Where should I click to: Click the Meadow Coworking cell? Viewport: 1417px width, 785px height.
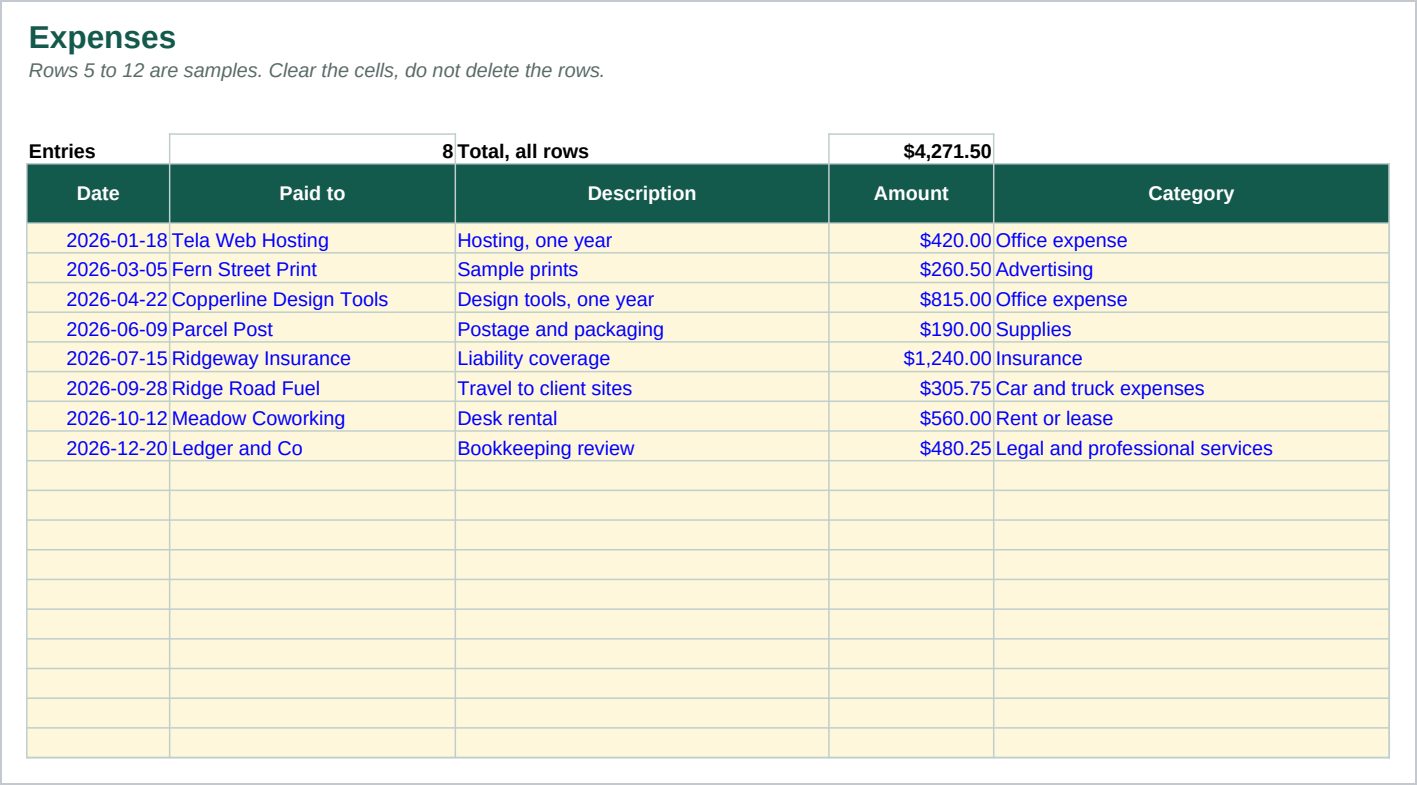[x=312, y=418]
